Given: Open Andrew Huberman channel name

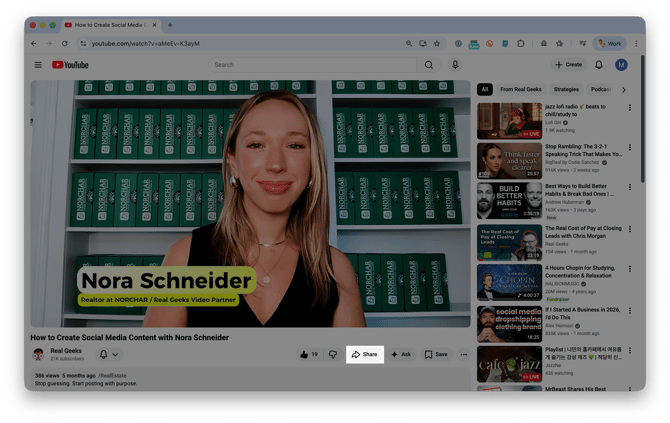Looking at the screenshot, I should pyautogui.click(x=564, y=202).
